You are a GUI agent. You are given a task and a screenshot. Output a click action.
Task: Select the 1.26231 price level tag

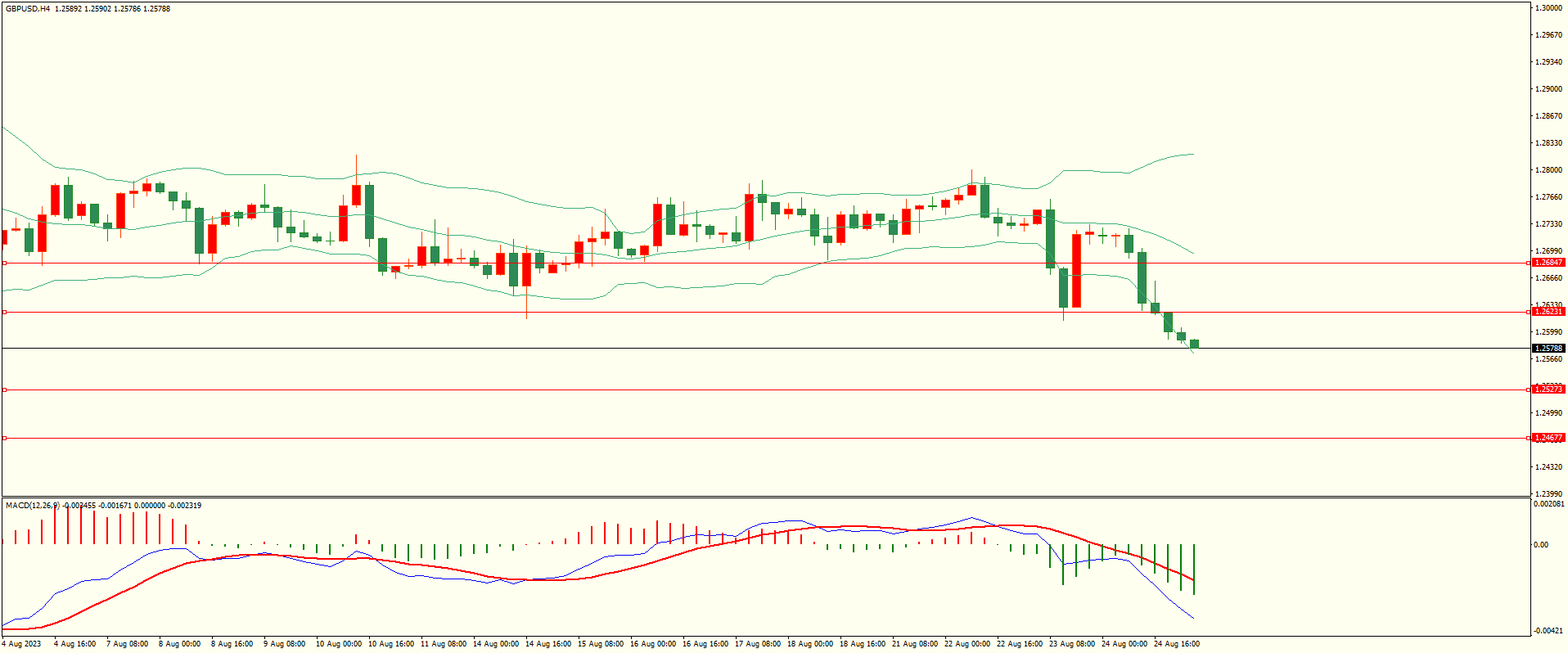1548,312
